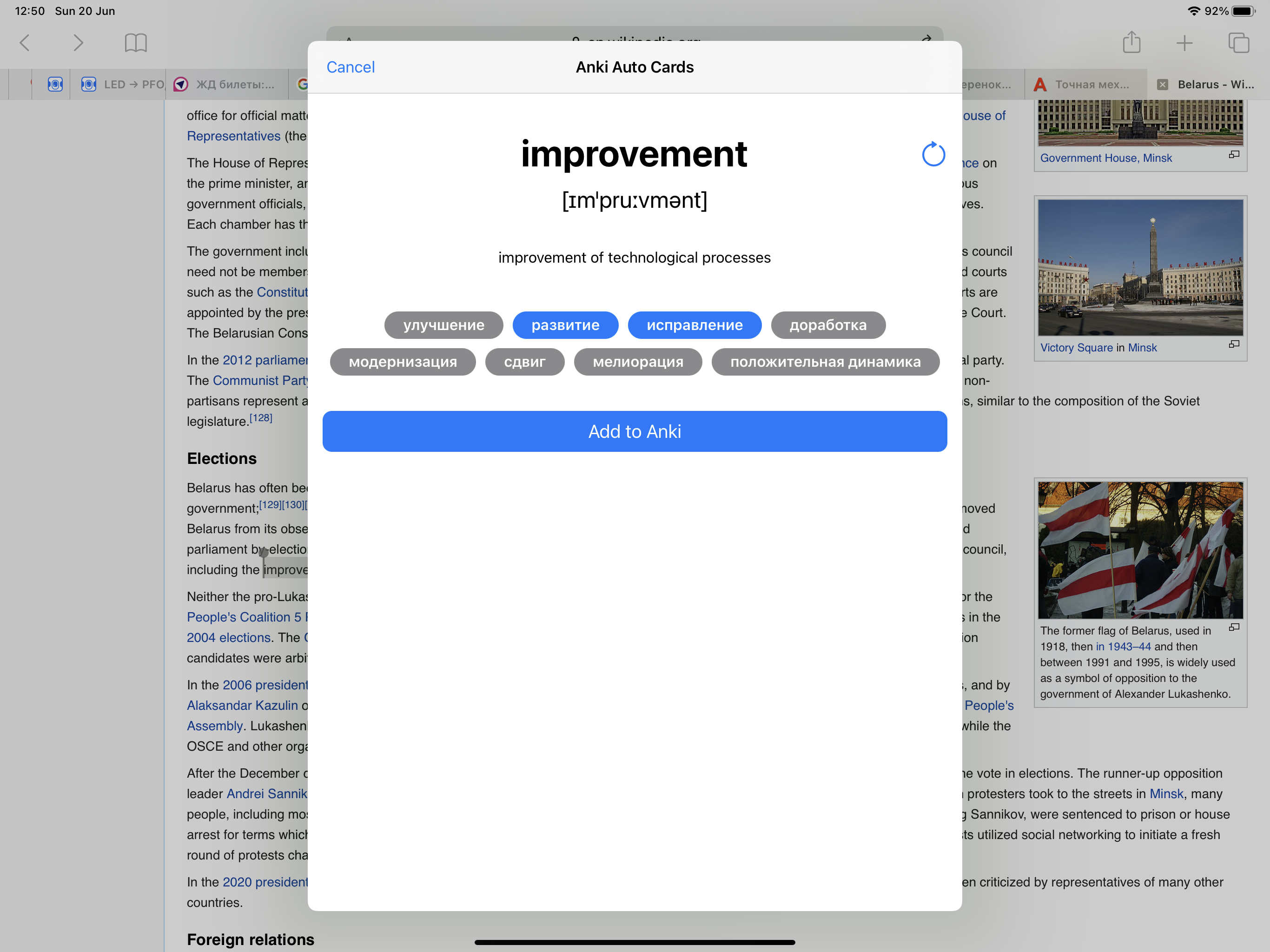Enlarge the Victory Square image
The image size is (1270, 952).
click(1234, 344)
